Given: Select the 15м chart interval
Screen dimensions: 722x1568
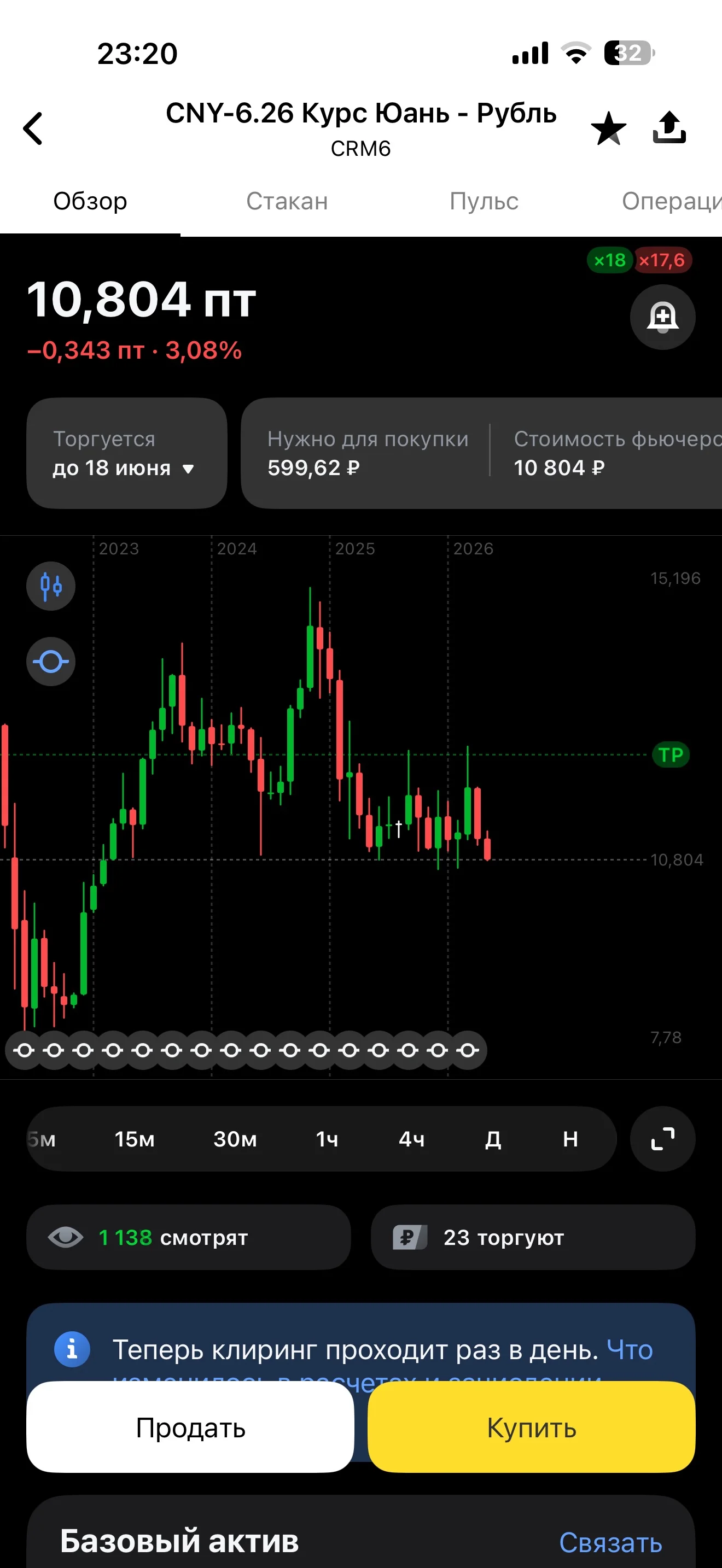Looking at the screenshot, I should [x=135, y=1139].
